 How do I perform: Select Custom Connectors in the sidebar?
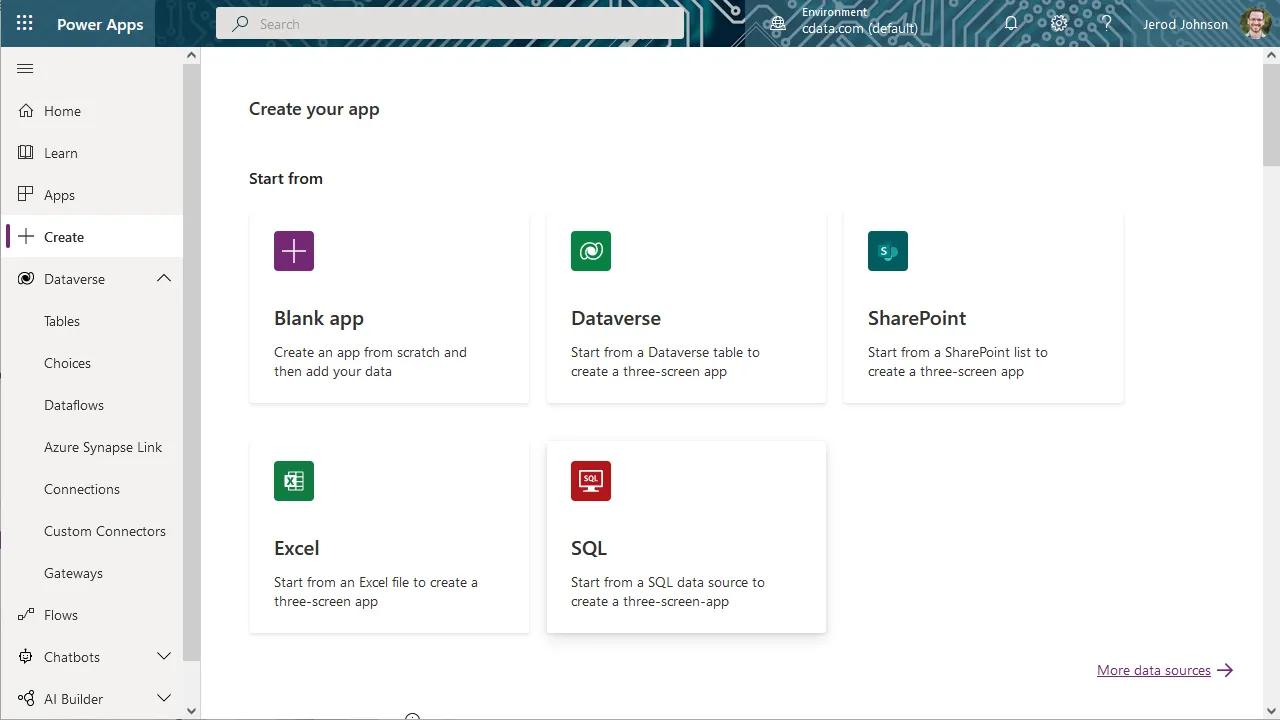point(104,531)
